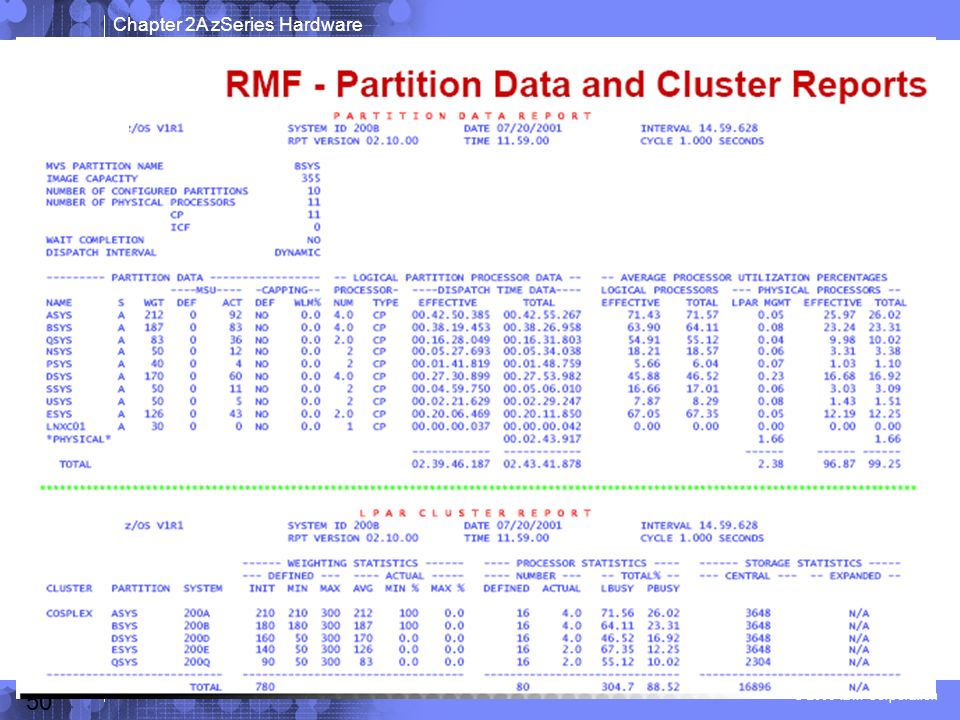Click the "DISPATCH INTERVAL" label

coord(101,252)
